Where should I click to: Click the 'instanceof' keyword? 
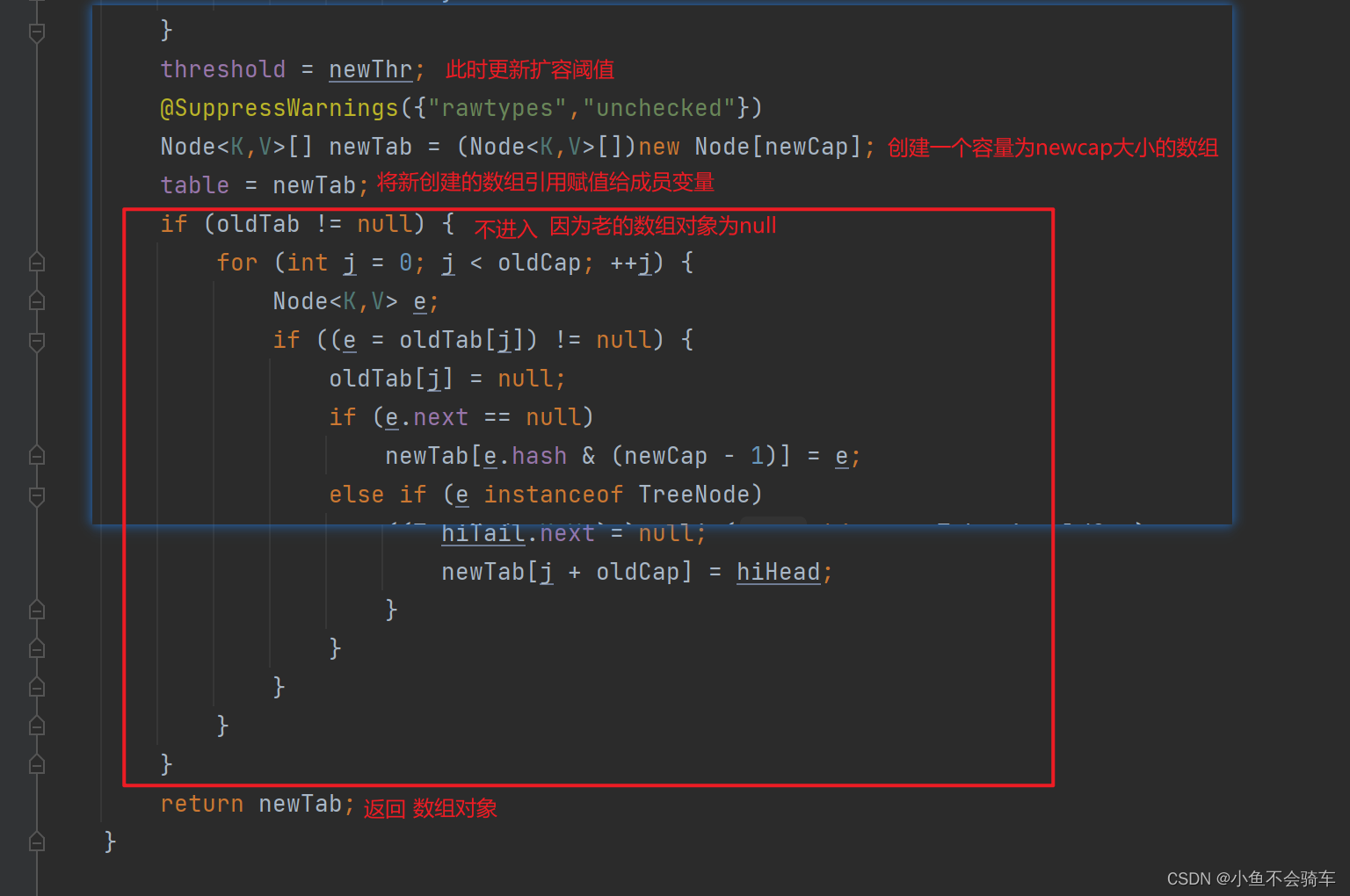(x=554, y=495)
